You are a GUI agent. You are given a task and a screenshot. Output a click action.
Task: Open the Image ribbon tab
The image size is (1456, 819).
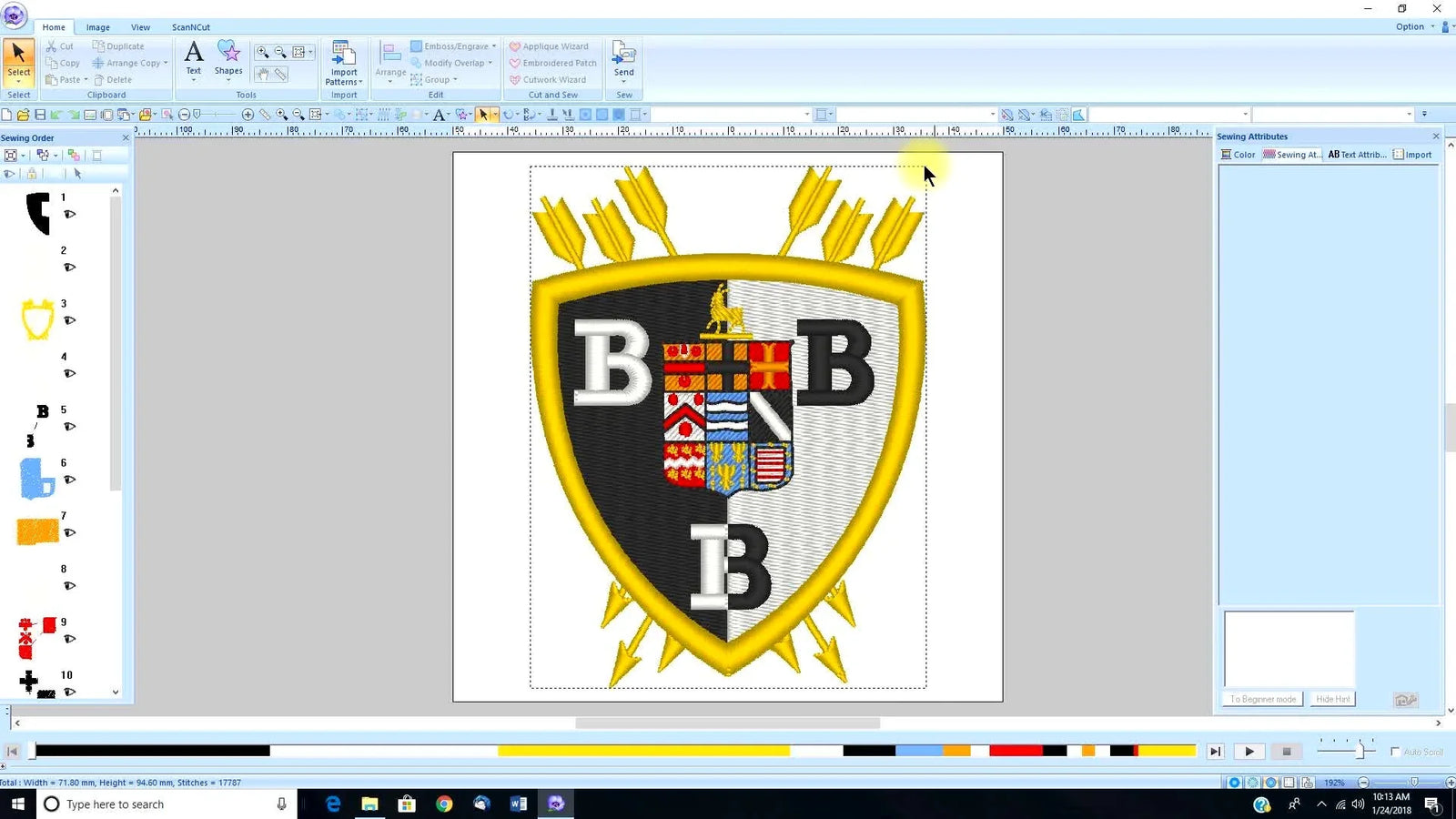tap(98, 27)
